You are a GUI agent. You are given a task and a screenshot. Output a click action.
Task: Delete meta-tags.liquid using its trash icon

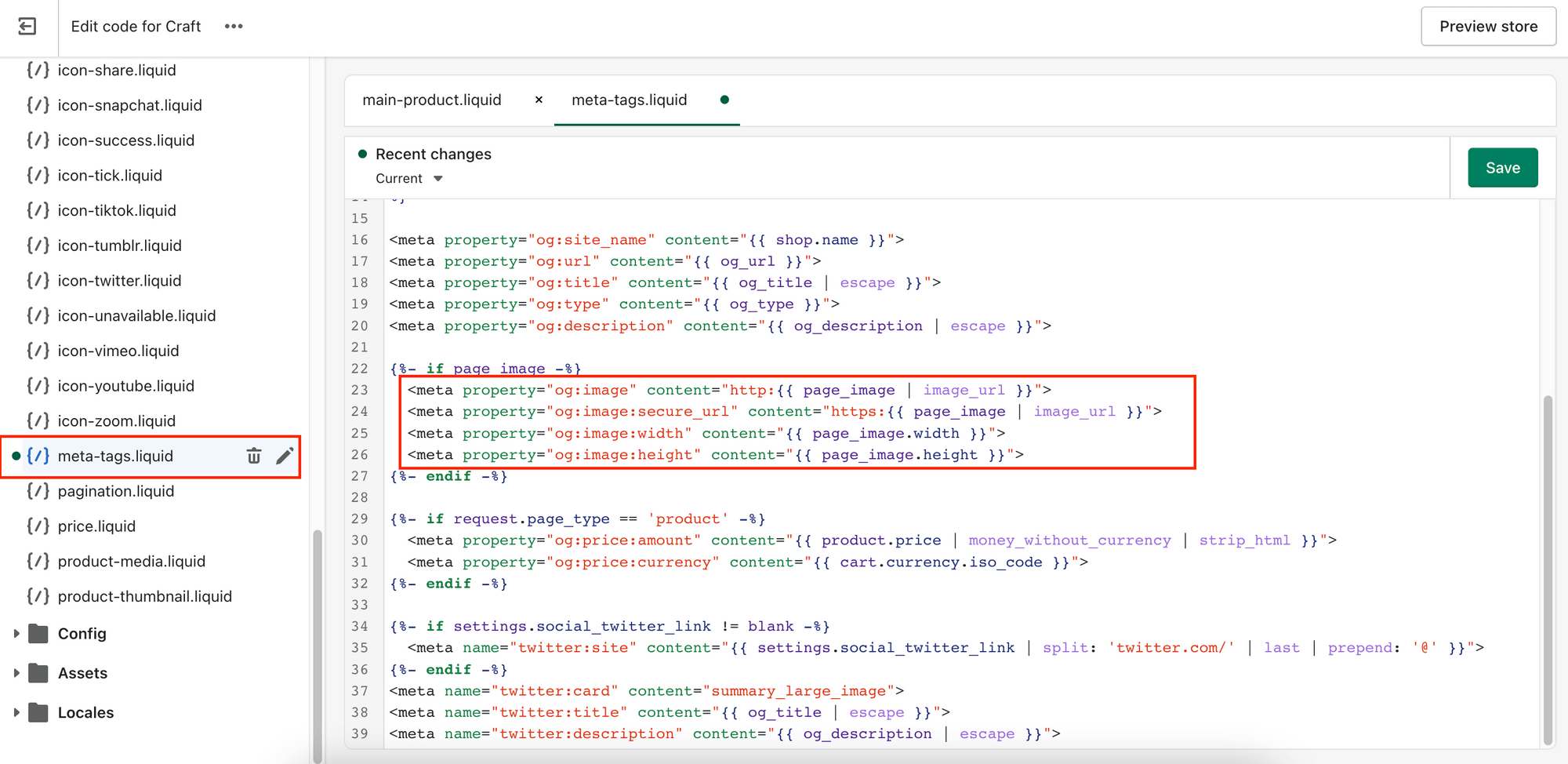253,456
